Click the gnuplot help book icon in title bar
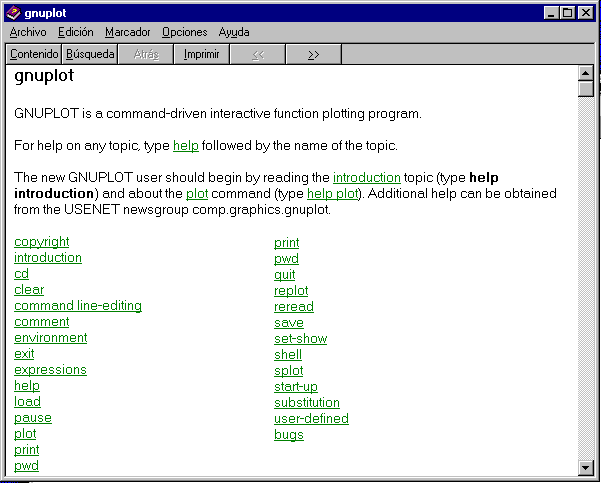 point(13,13)
